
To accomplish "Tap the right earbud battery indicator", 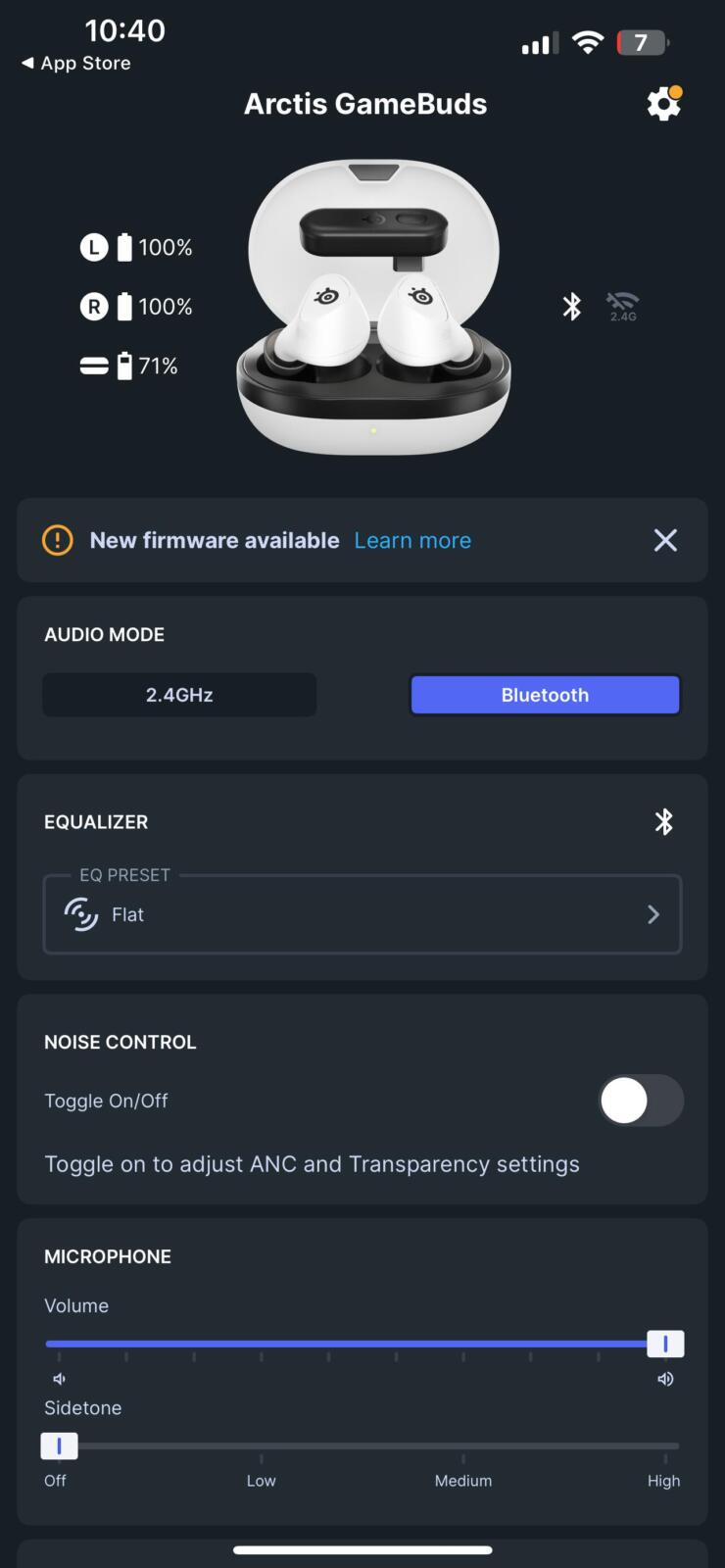I will tap(136, 307).
